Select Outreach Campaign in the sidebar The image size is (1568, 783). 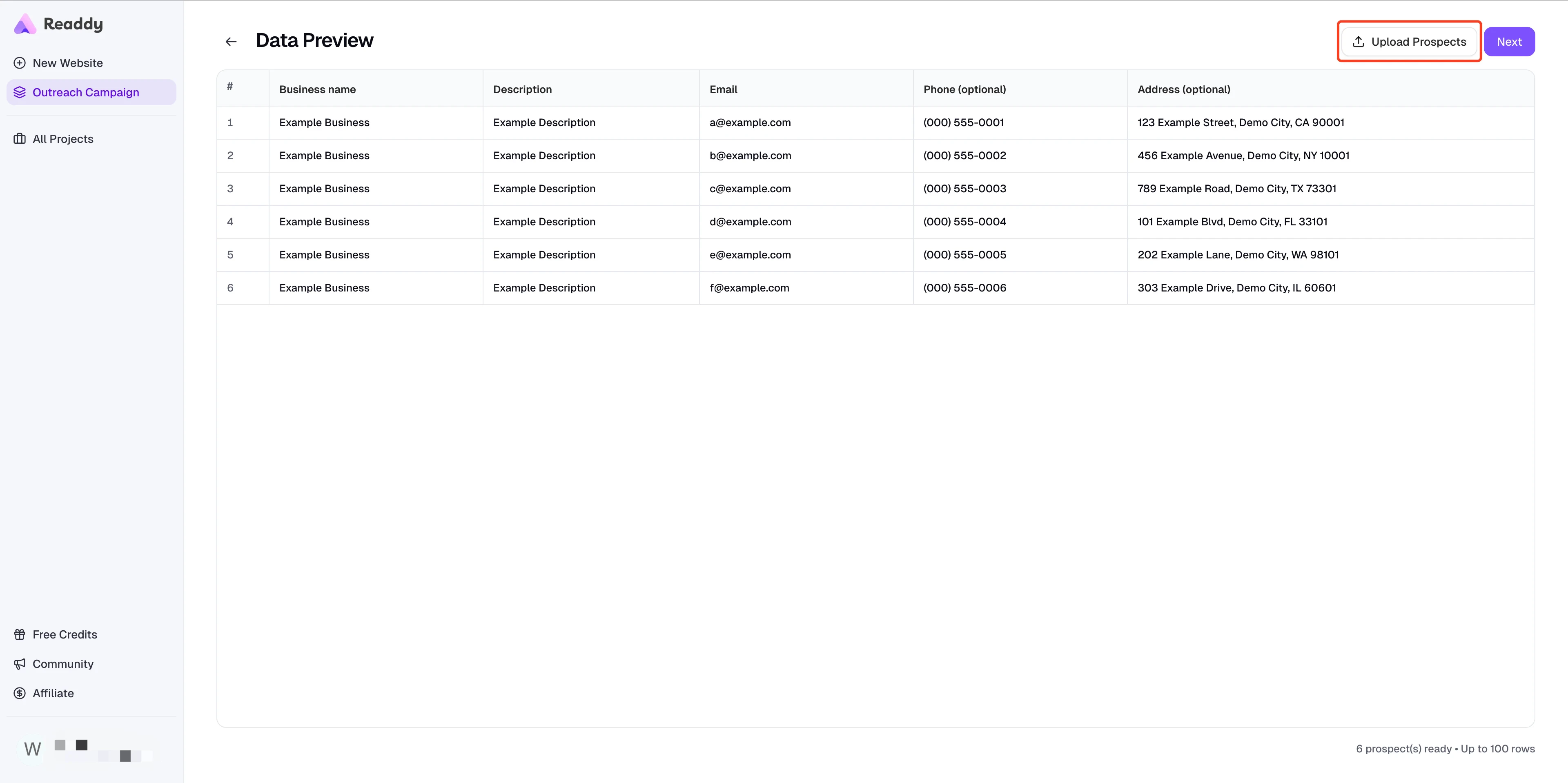86,92
